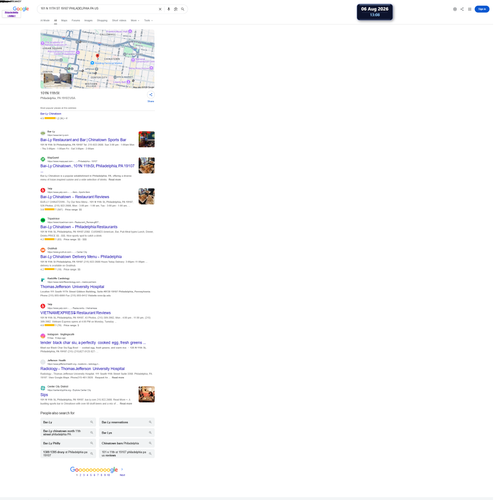Screen dimensions: 496x500
Task: Search related query Bar-Ly
Action: click(x=68, y=422)
